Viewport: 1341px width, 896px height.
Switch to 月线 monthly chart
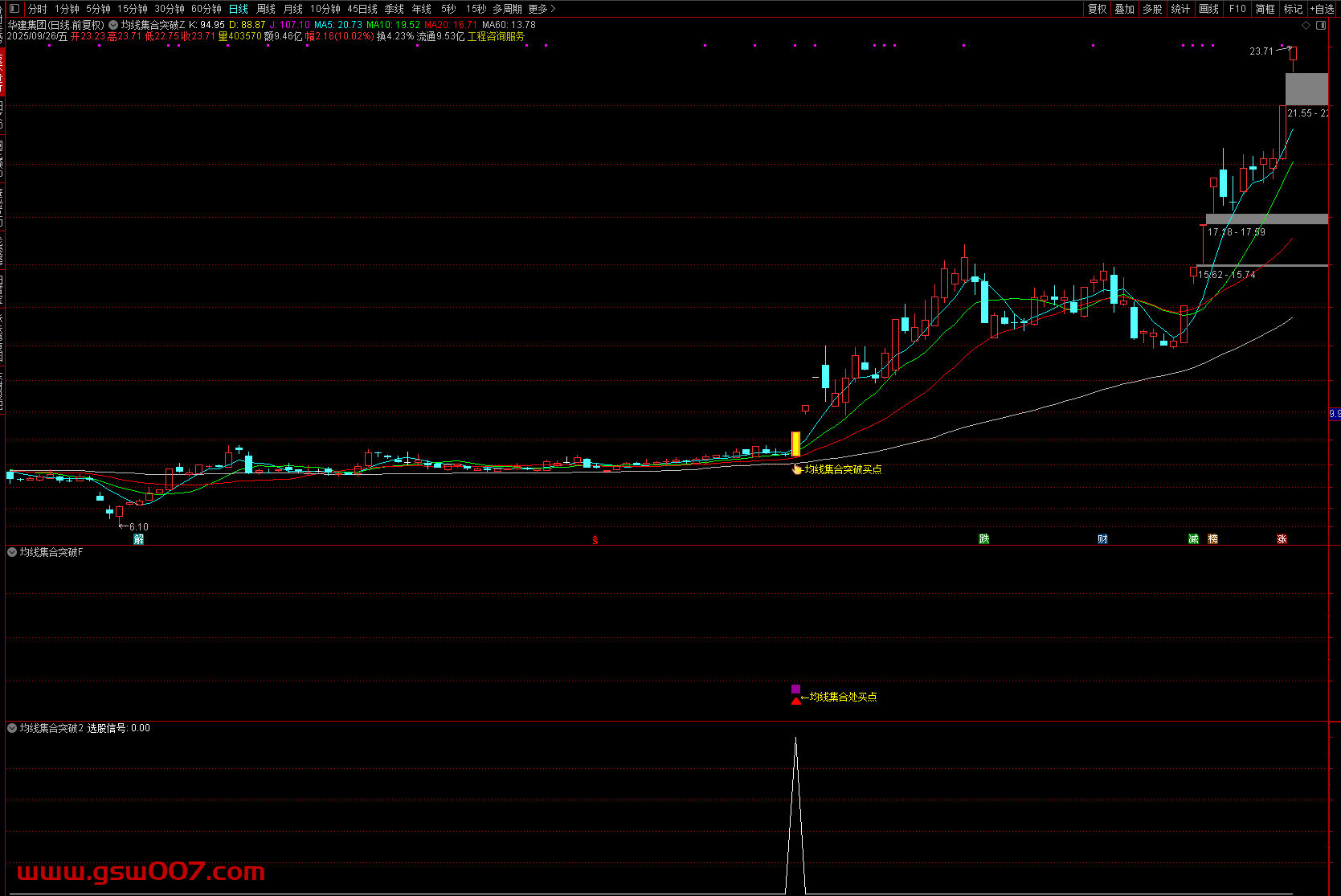[x=293, y=9]
